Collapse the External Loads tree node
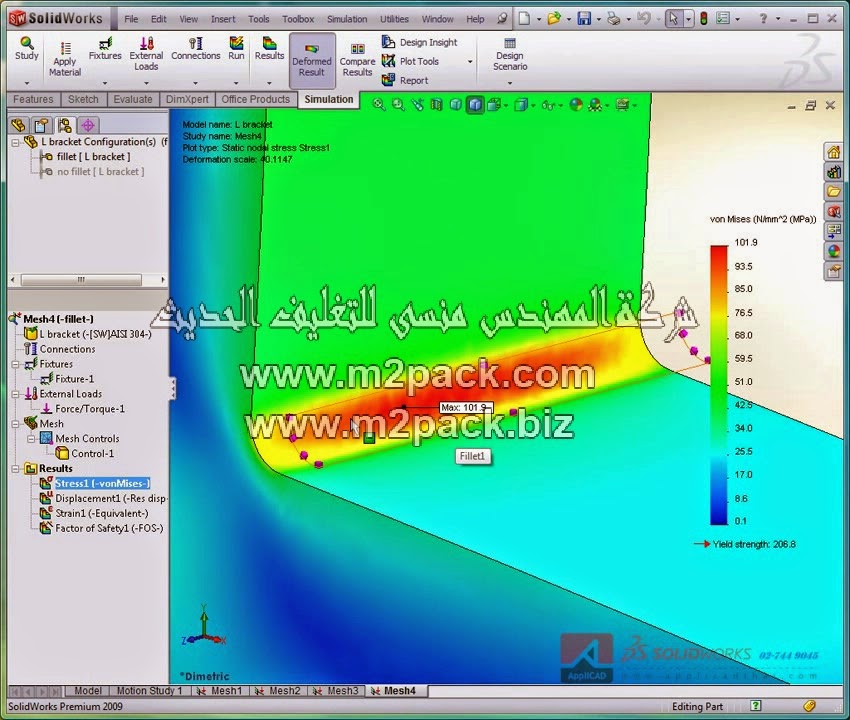 pyautogui.click(x=16, y=394)
